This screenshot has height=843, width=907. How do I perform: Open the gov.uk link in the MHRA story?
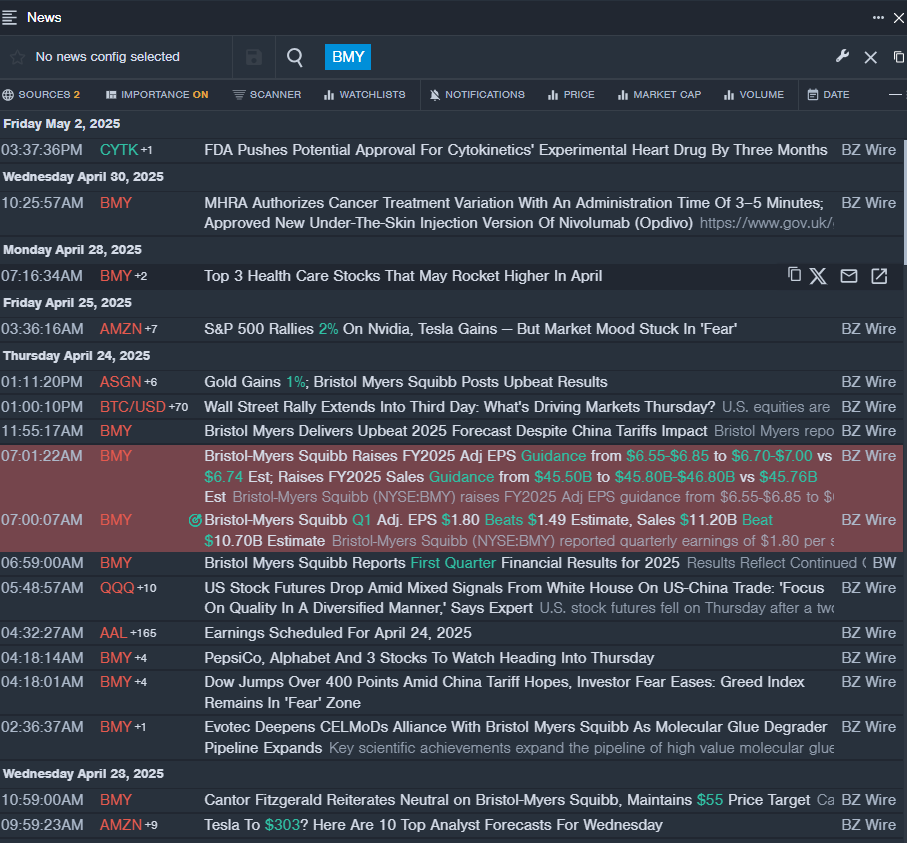click(767, 223)
